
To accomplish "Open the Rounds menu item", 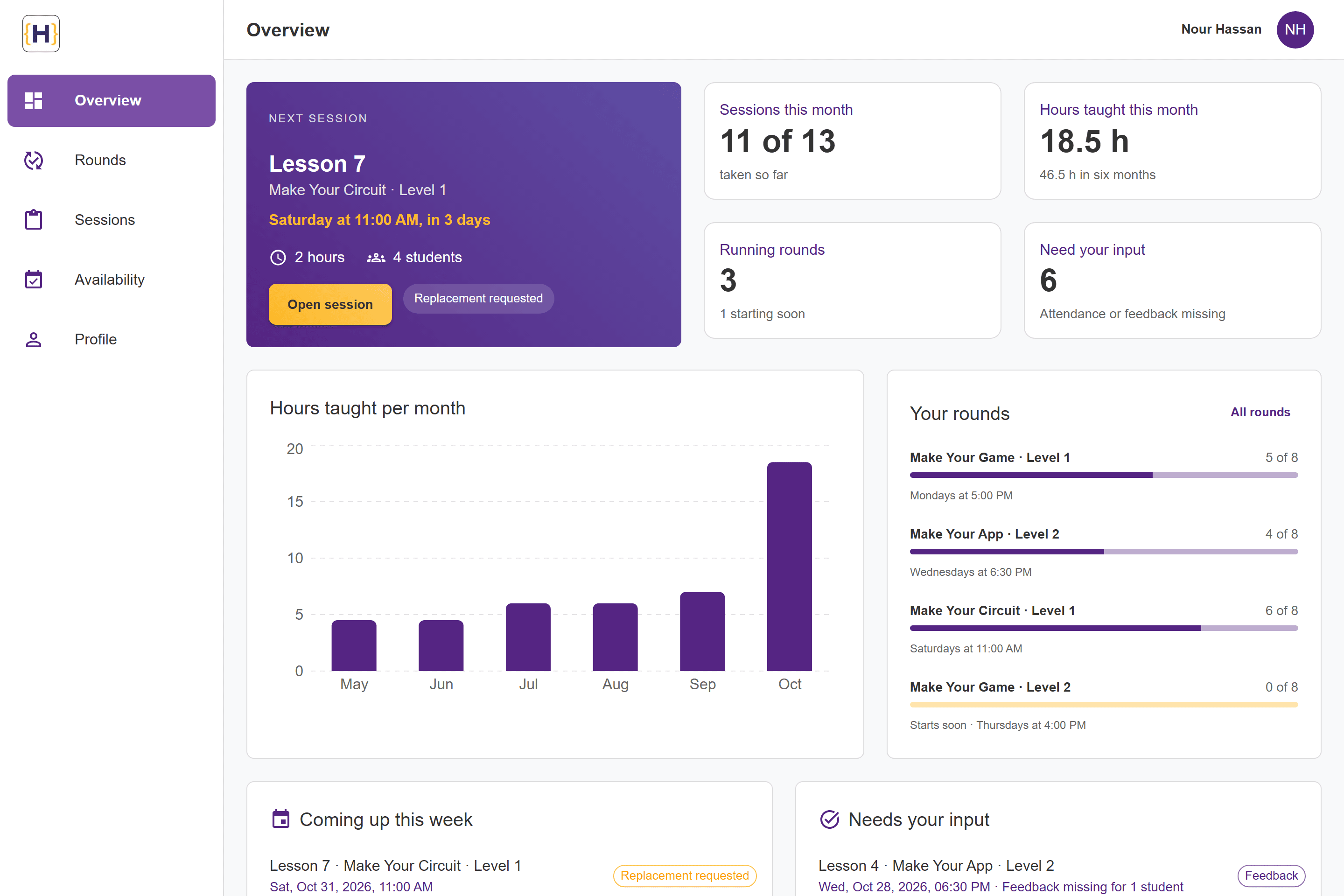I will pos(112,161).
